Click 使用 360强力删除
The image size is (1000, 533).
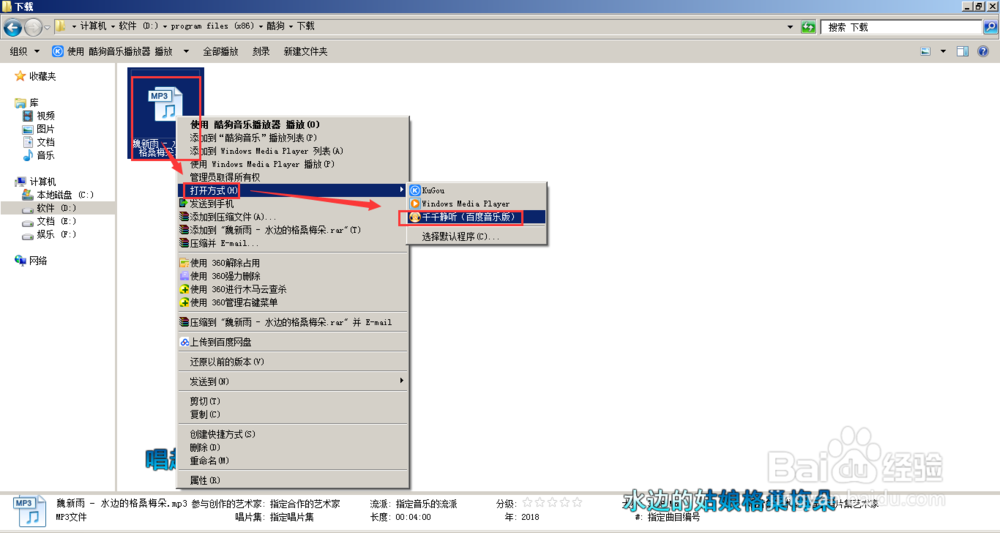tap(293, 276)
